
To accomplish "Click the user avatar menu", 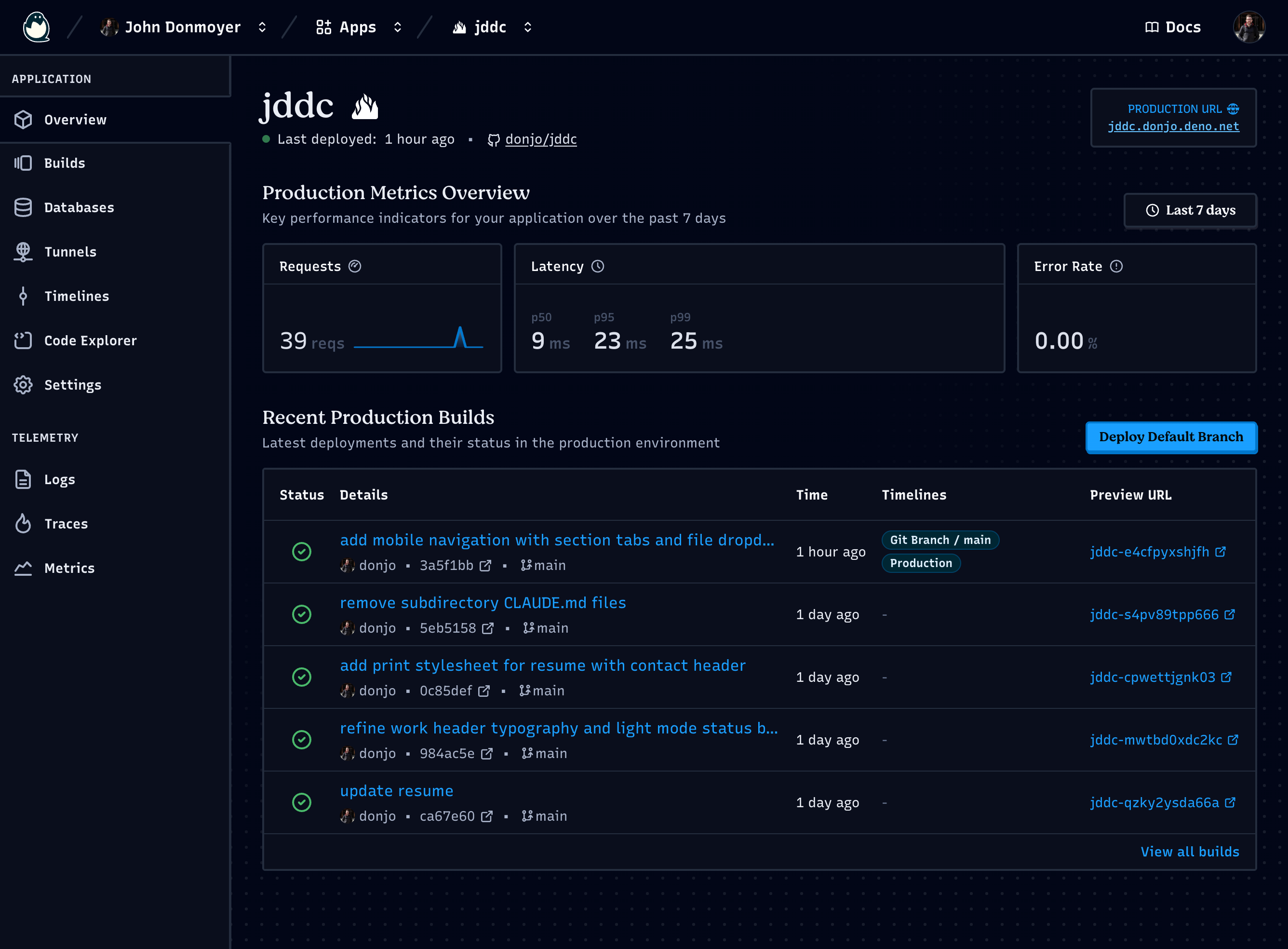I will click(x=1249, y=27).
